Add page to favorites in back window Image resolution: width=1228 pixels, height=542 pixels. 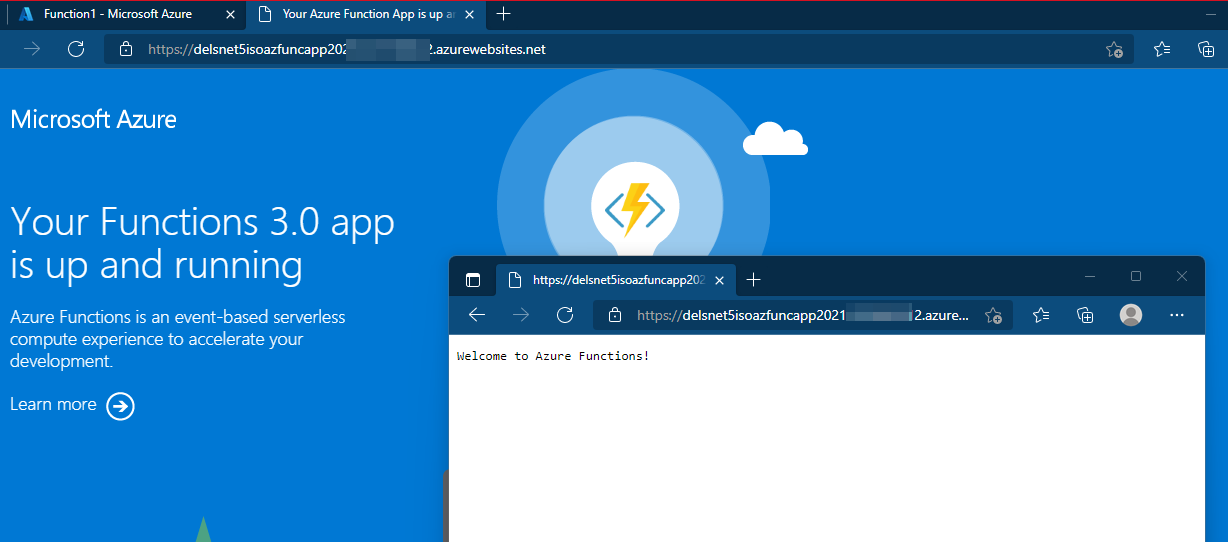point(1114,49)
